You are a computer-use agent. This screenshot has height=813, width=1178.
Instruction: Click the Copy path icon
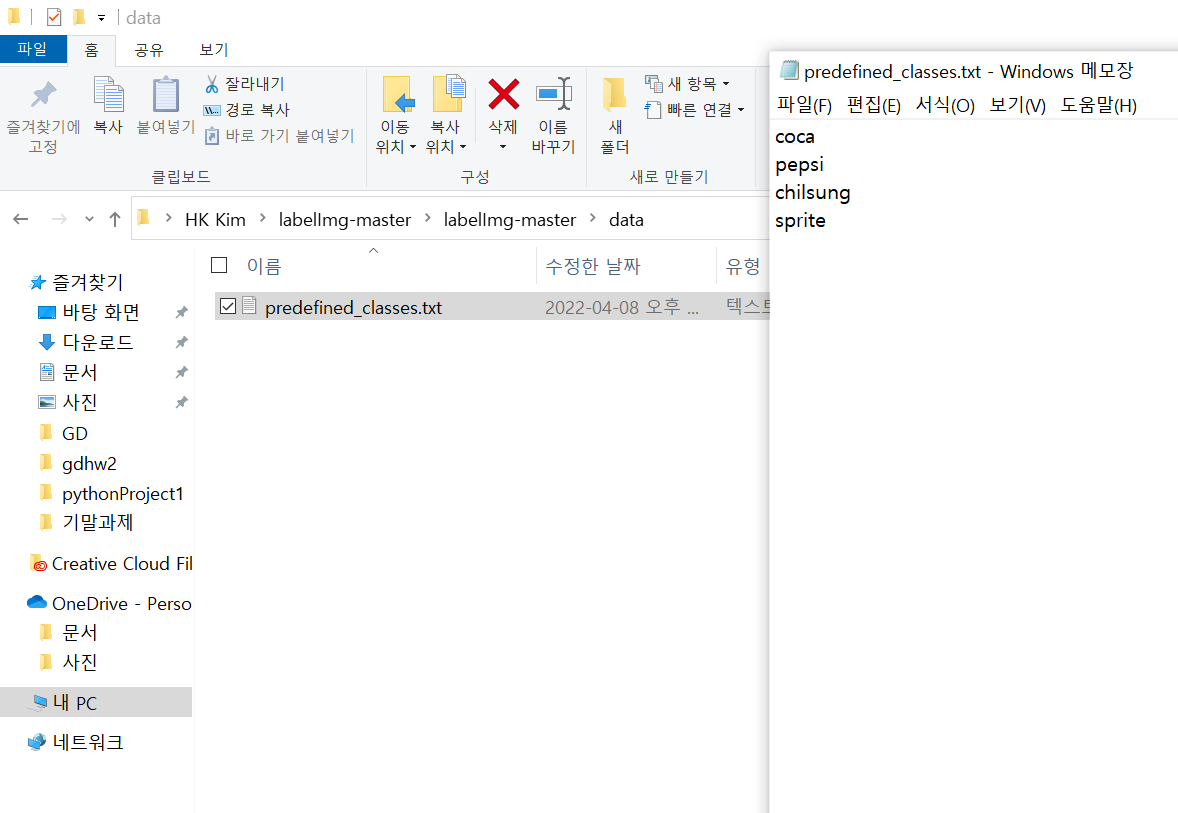click(x=212, y=110)
